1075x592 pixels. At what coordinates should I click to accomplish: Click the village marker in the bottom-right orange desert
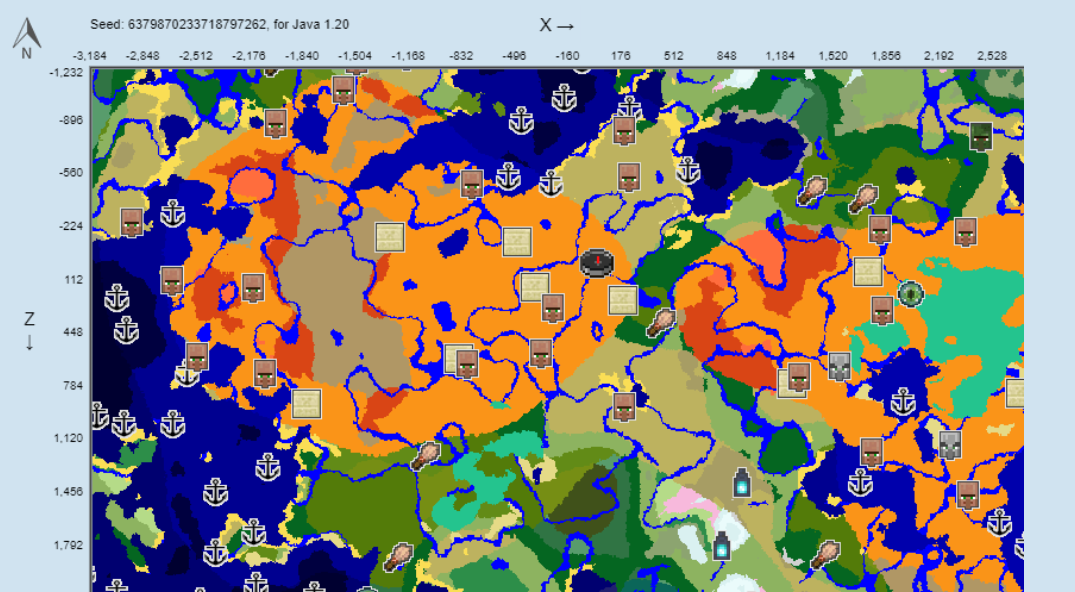(968, 495)
